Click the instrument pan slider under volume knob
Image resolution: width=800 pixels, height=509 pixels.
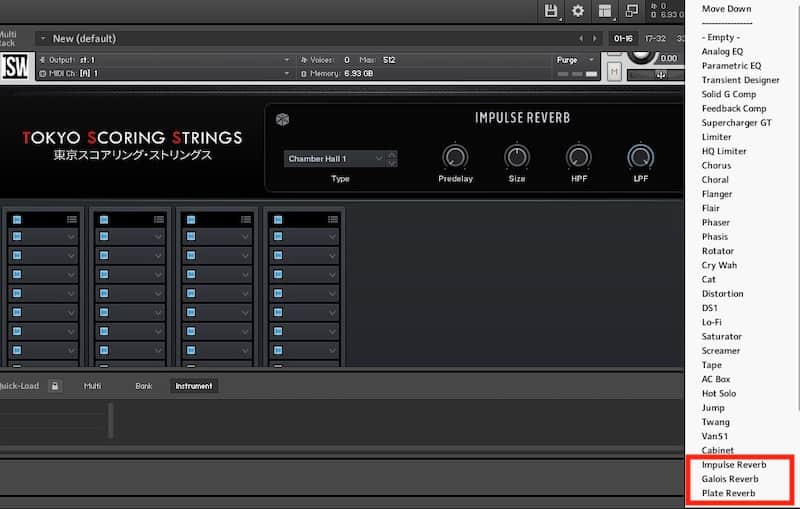click(x=656, y=75)
